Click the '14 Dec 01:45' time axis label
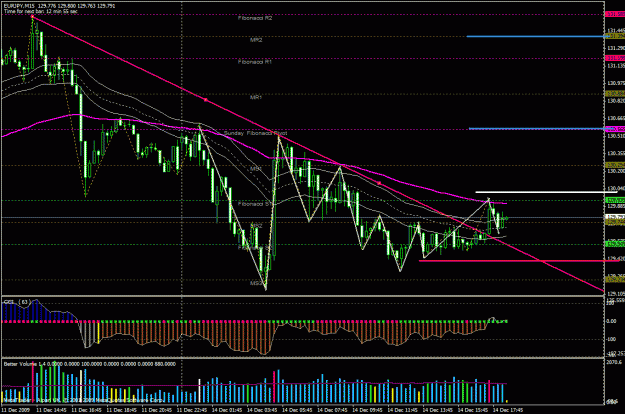Image resolution: width=625 pixels, height=414 pixels. (227, 410)
